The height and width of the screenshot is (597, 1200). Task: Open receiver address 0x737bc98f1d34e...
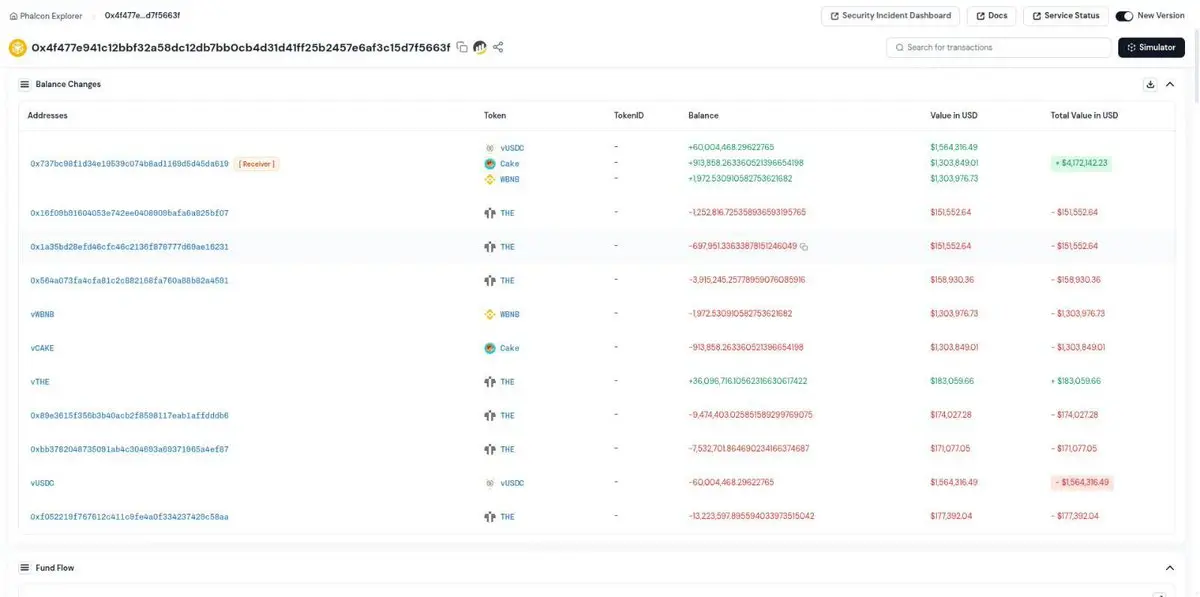(x=129, y=163)
